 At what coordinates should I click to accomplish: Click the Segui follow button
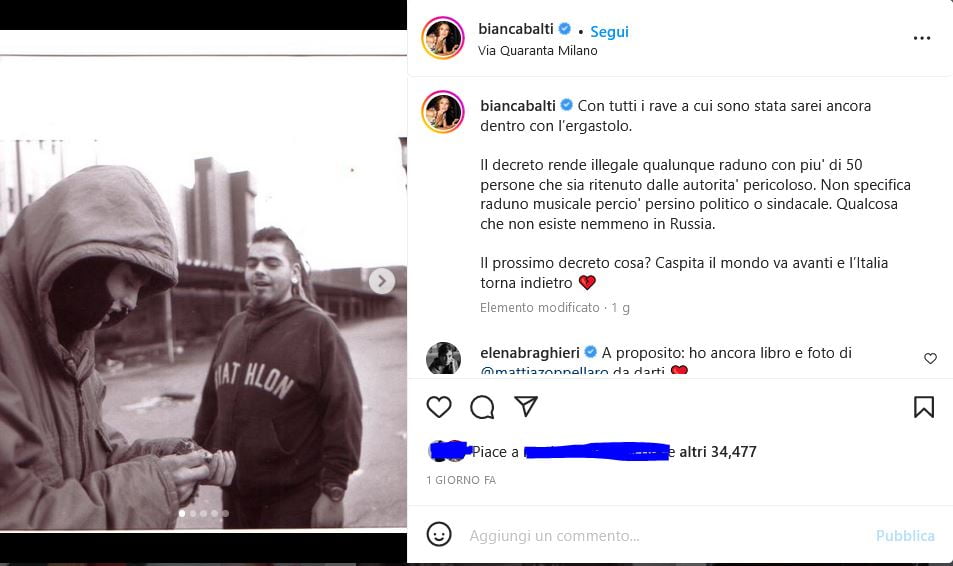pos(609,32)
